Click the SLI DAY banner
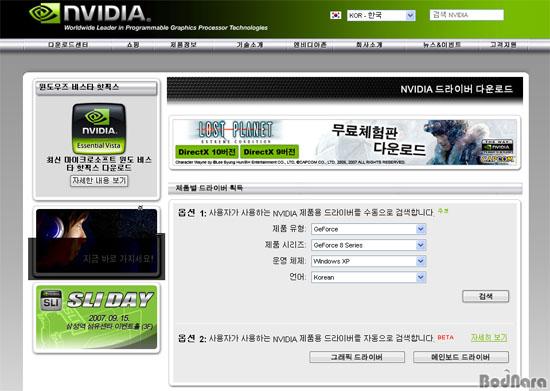Viewport: 550px width, 391px height. point(96,318)
